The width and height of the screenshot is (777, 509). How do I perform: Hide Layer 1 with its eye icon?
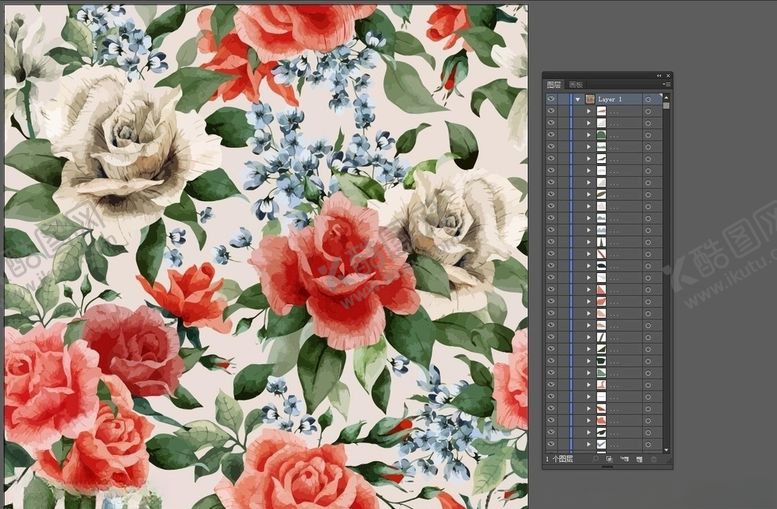point(551,99)
